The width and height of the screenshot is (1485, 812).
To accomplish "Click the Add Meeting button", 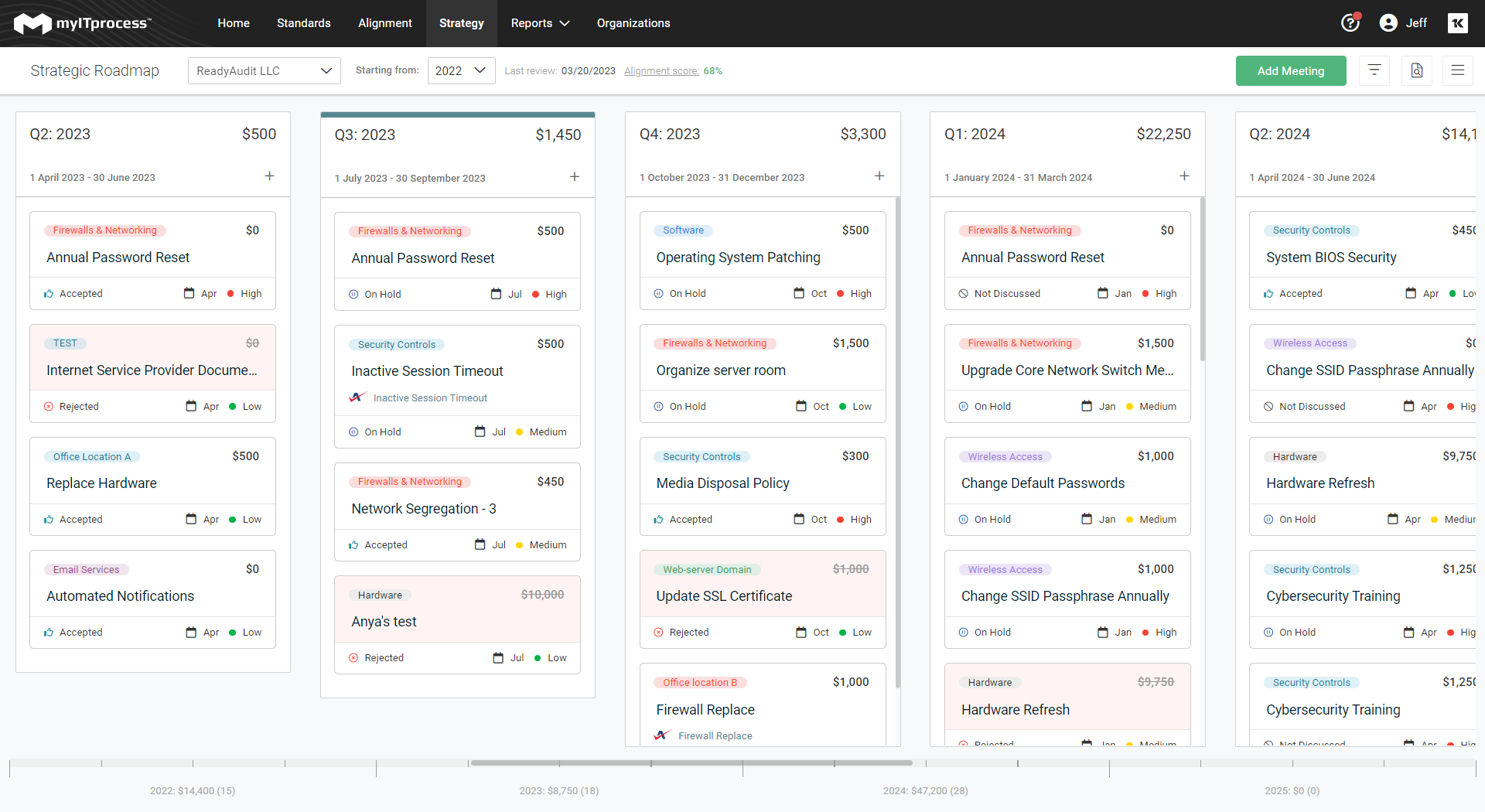I will [x=1290, y=70].
